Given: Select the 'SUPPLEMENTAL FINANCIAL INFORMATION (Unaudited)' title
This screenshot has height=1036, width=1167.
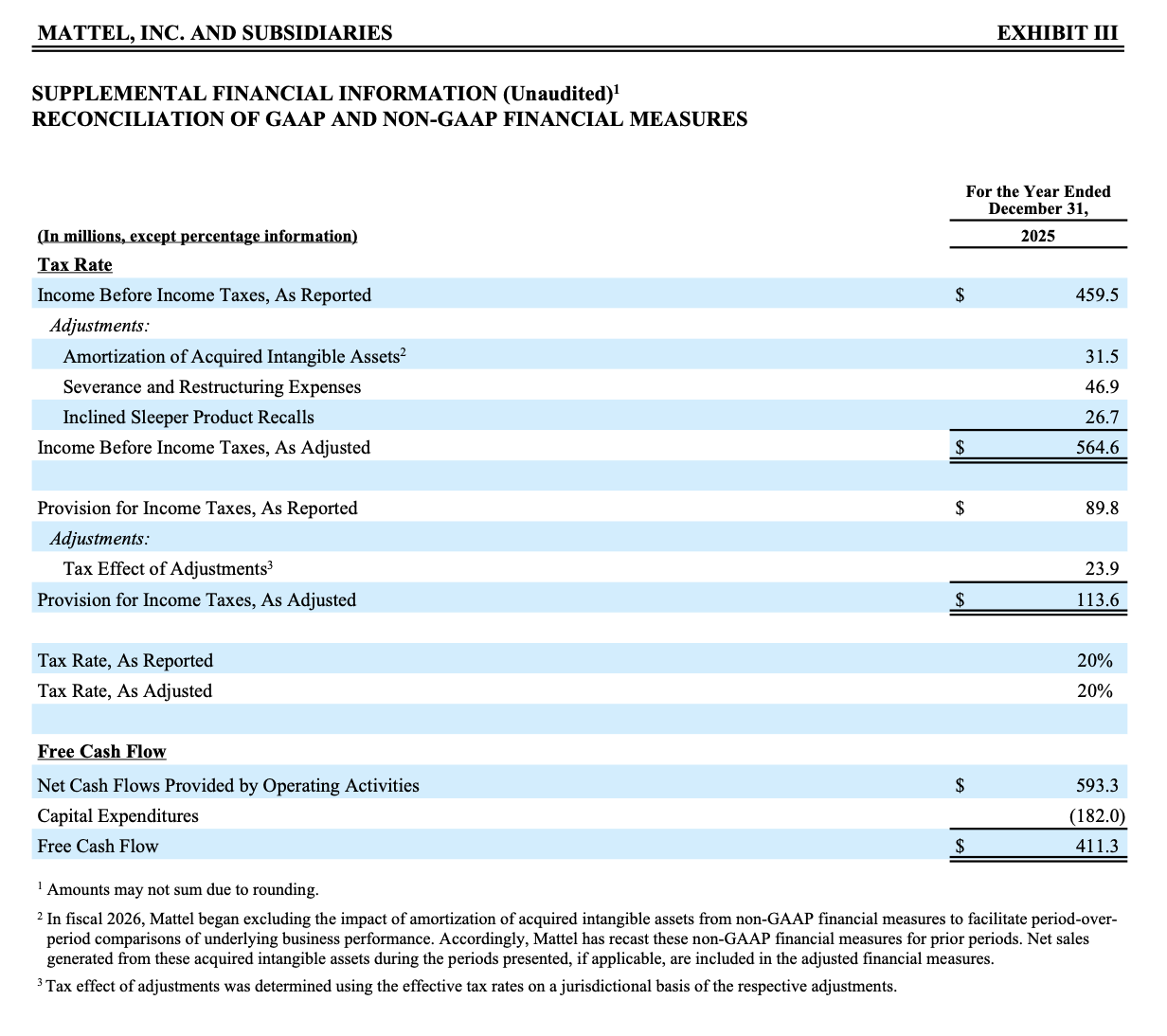Looking at the screenshot, I should coord(325,94).
